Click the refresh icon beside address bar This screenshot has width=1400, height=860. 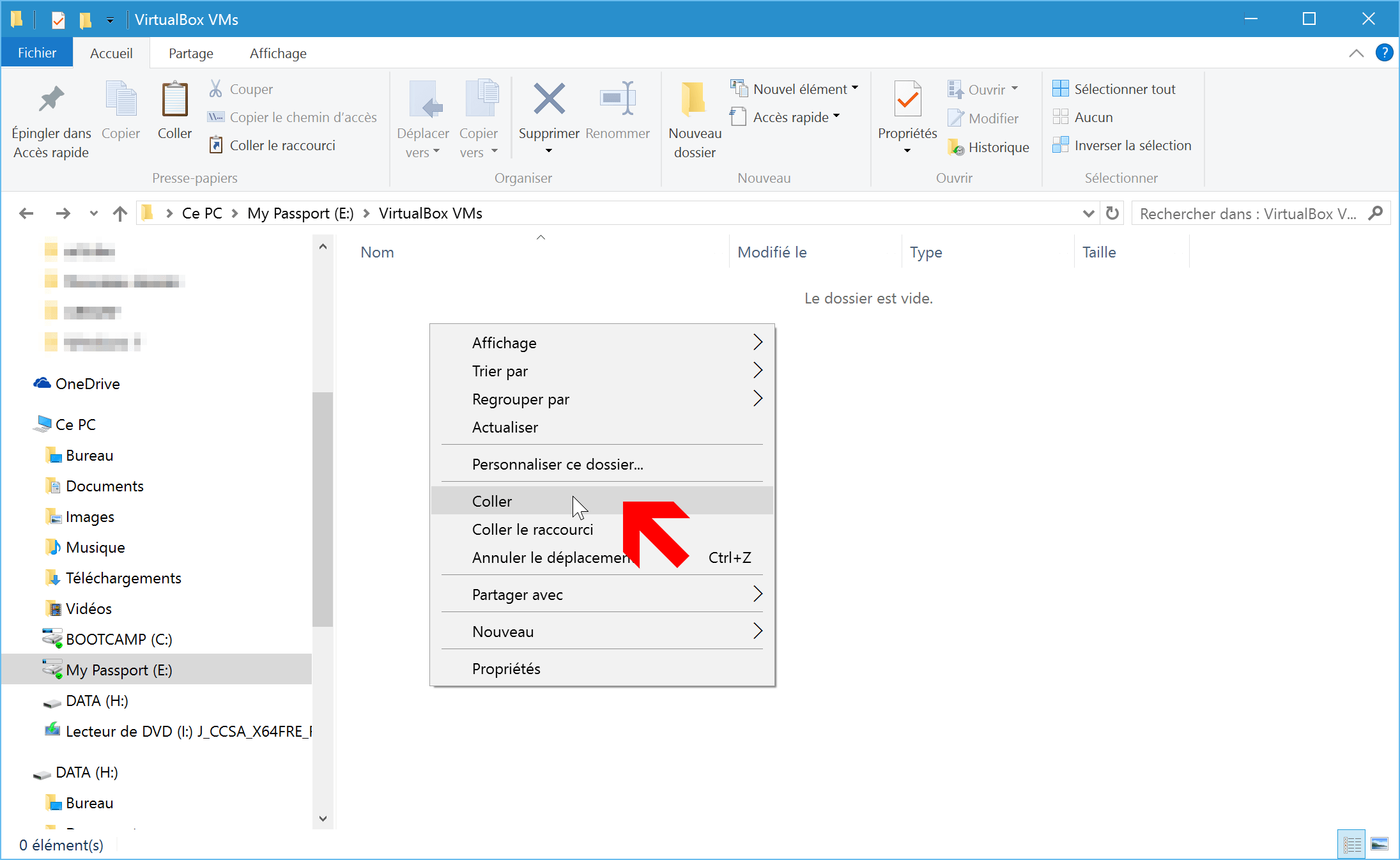pos(1112,213)
